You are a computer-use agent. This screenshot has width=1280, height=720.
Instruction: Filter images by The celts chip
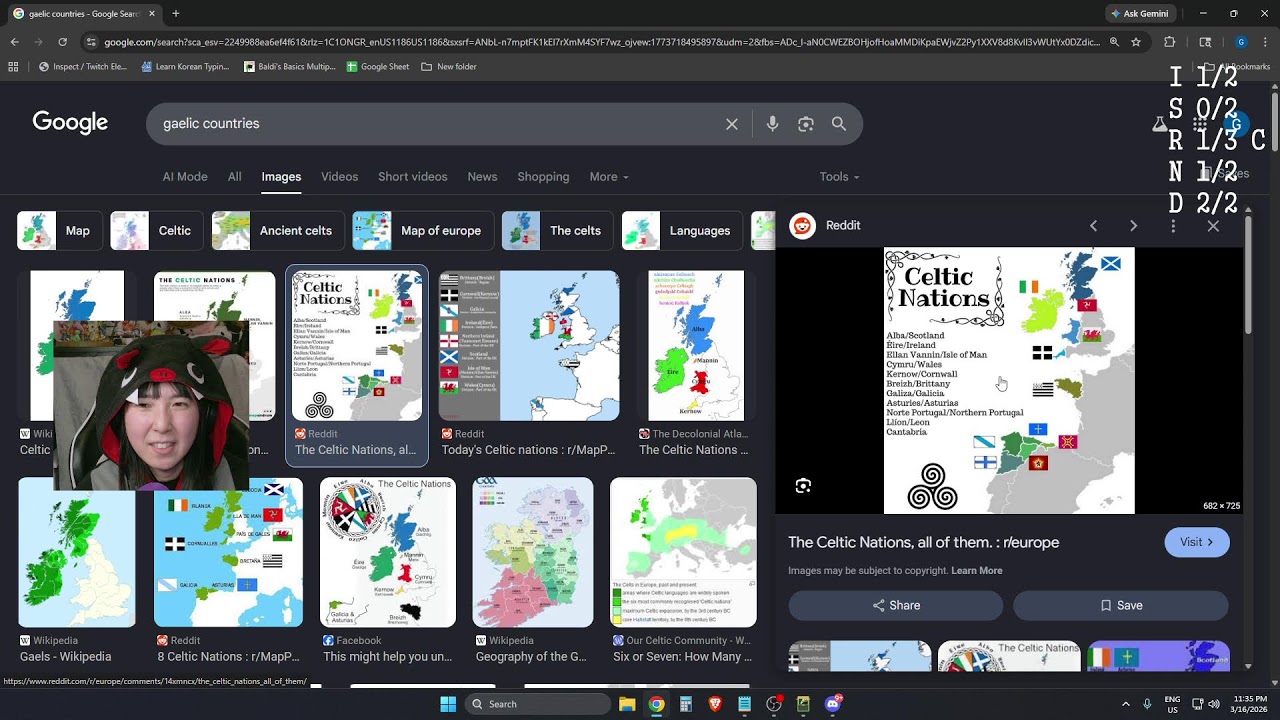(x=558, y=231)
